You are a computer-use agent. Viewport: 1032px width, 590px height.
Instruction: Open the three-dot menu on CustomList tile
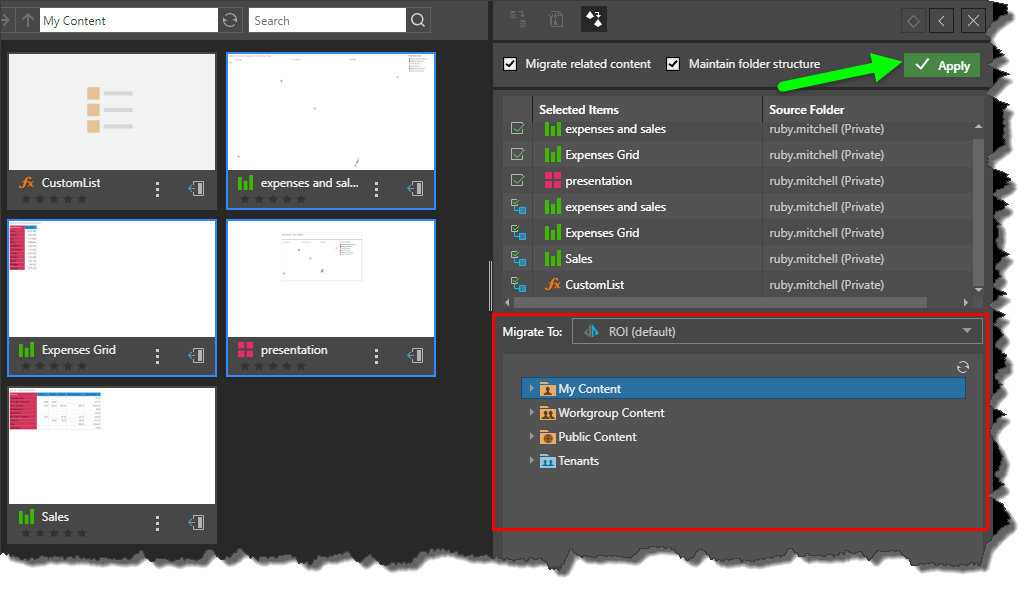pyautogui.click(x=158, y=188)
